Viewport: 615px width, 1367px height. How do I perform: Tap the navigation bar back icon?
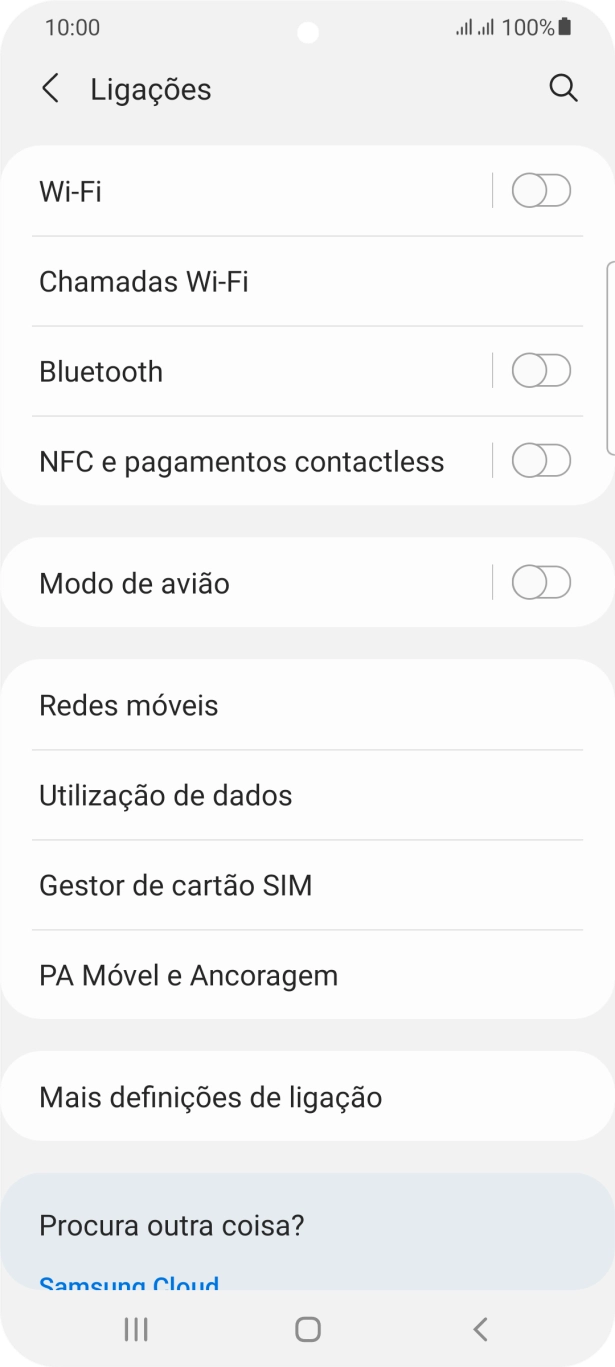(479, 1330)
